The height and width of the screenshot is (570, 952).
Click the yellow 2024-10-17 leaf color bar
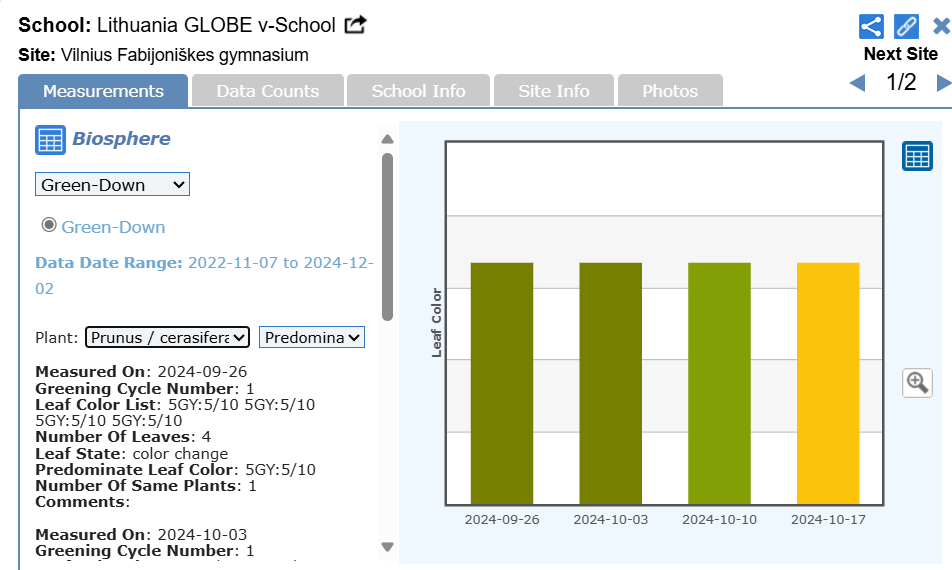[x=828, y=383]
